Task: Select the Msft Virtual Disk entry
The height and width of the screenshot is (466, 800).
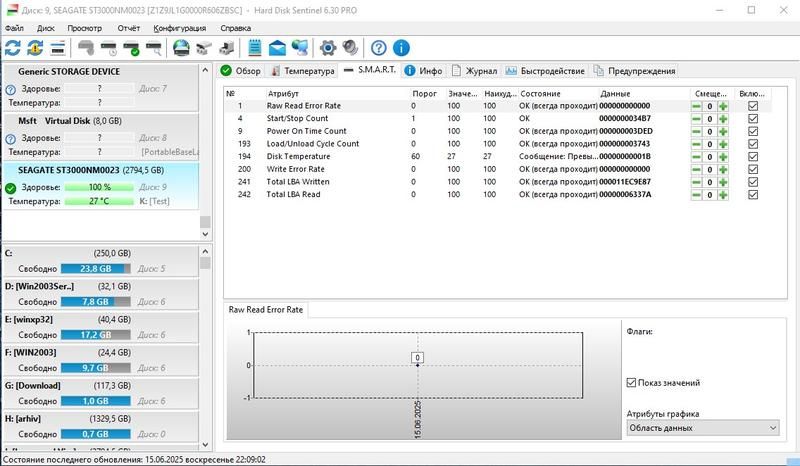Action: [x=101, y=136]
